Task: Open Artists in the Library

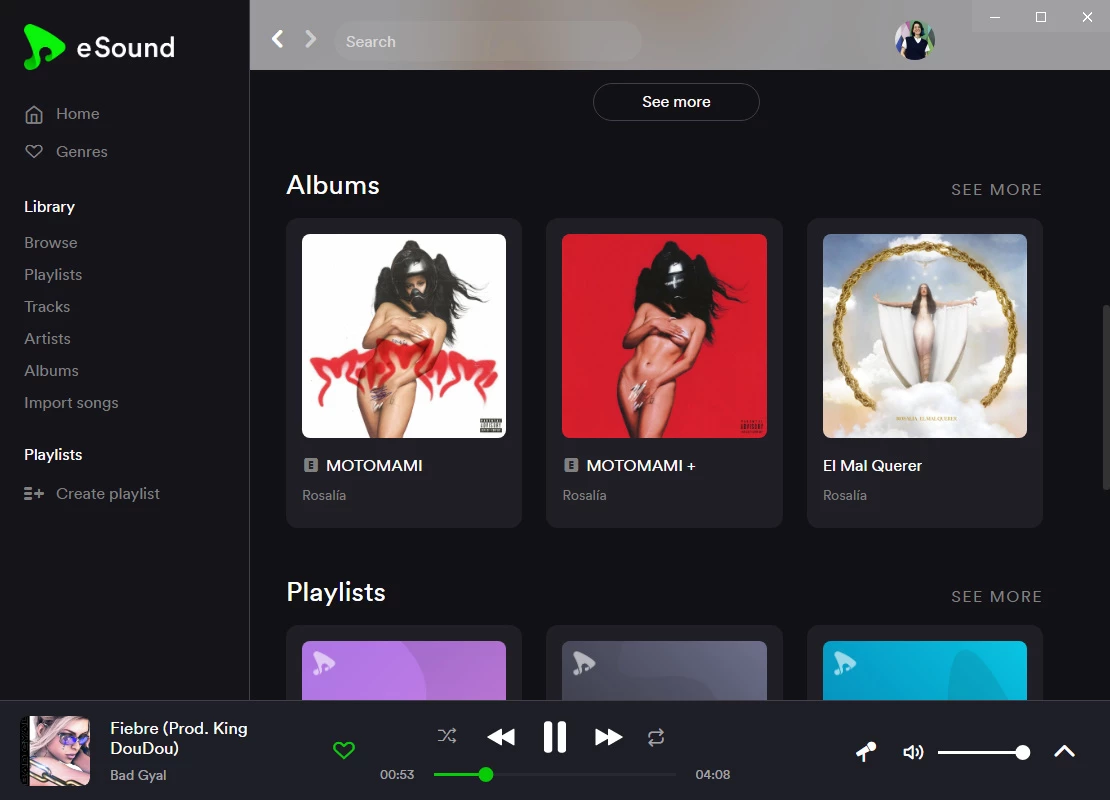Action: [x=47, y=338]
